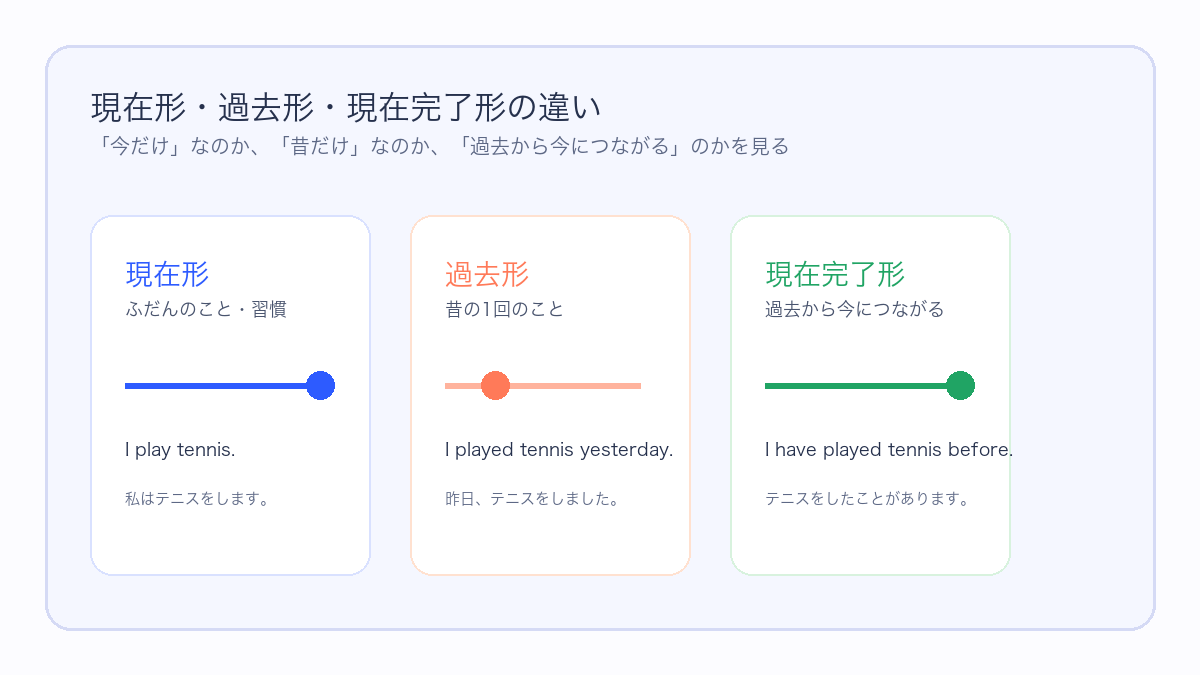Select the green 現在完了形 card heading
Image resolution: width=1200 pixels, height=675 pixels.
(x=835, y=274)
